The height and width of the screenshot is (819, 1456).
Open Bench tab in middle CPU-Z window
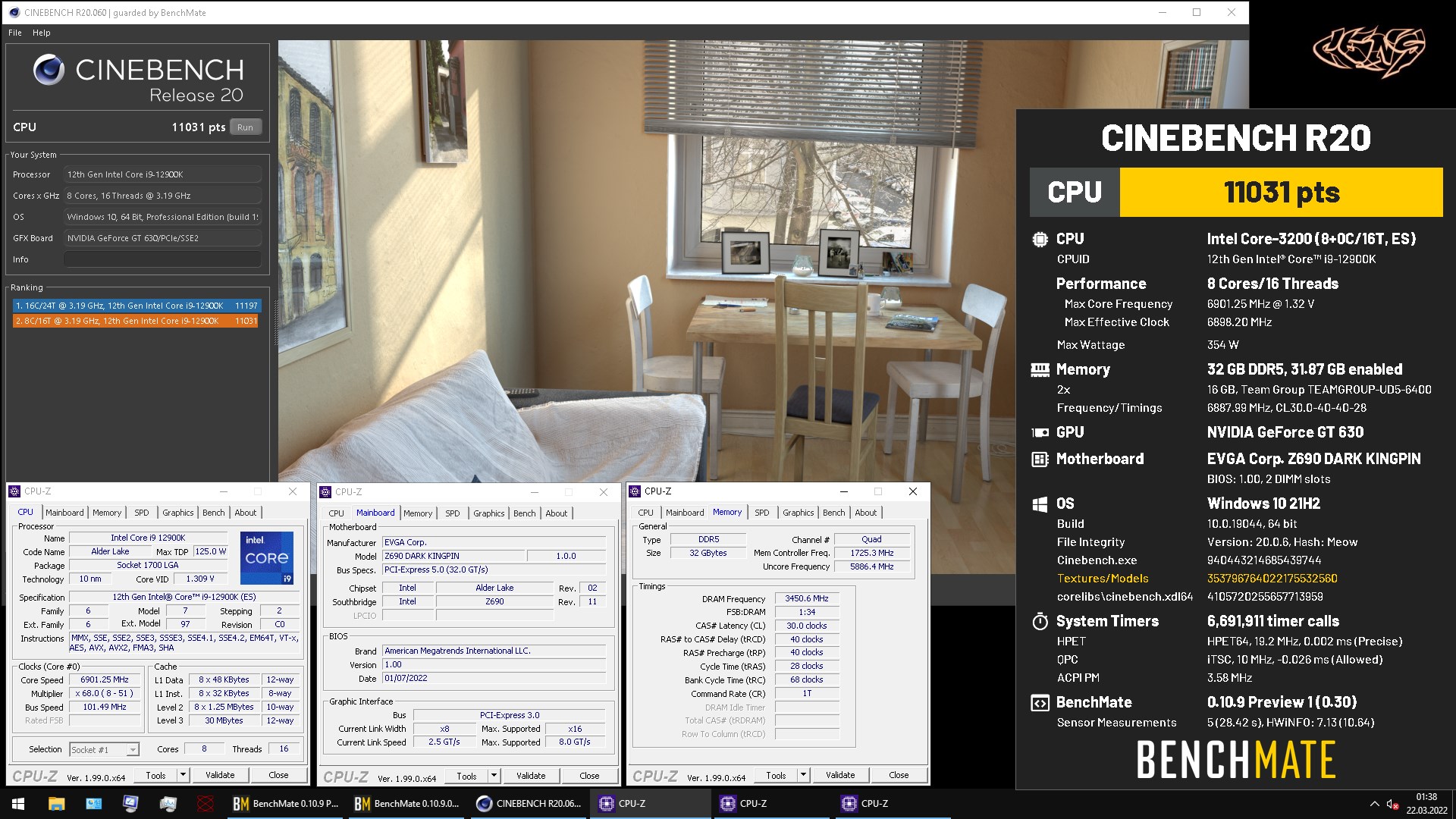tap(525, 513)
